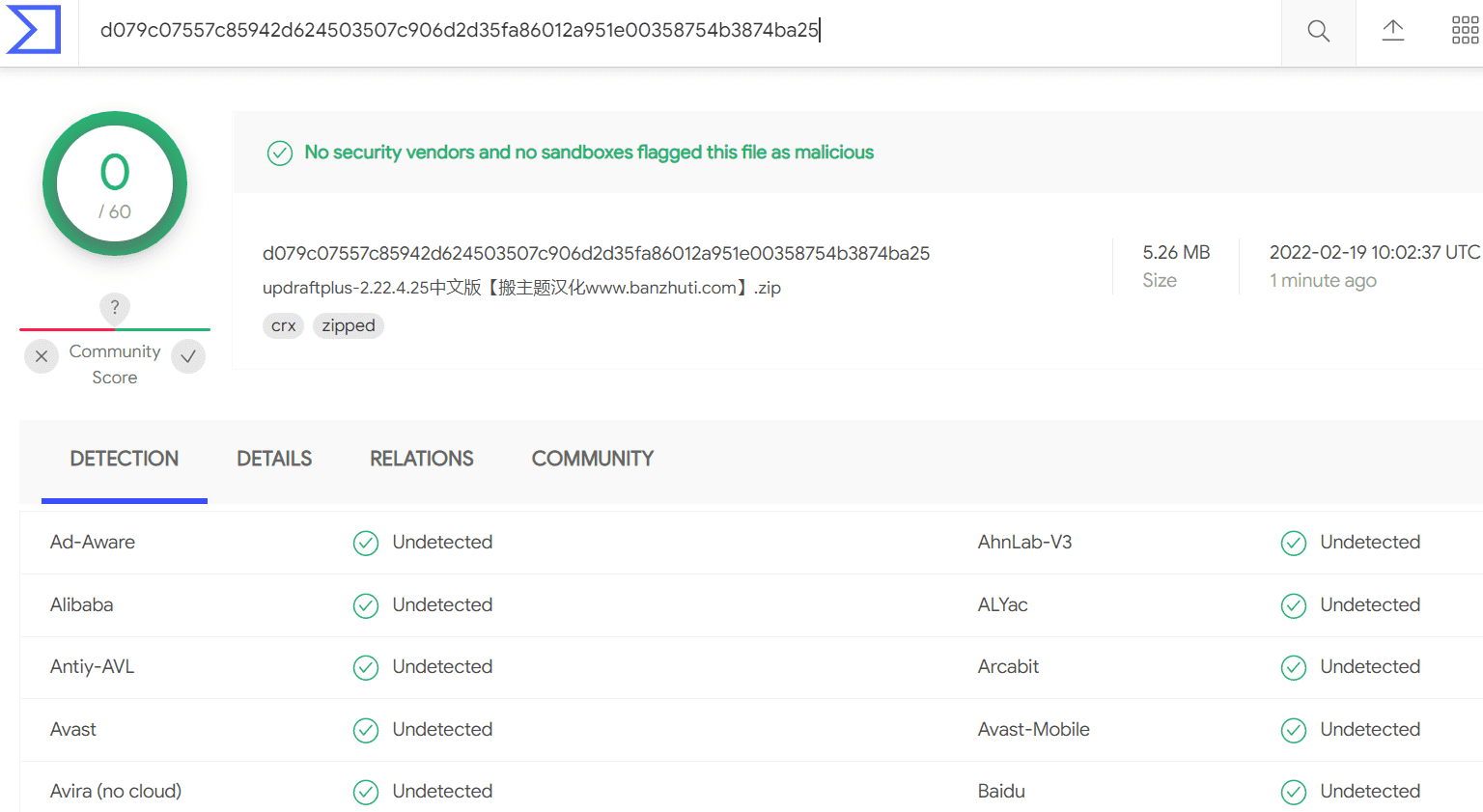The width and height of the screenshot is (1483, 812).
Task: Click the Undetected result text for Antiy-AVL
Action: [442, 667]
